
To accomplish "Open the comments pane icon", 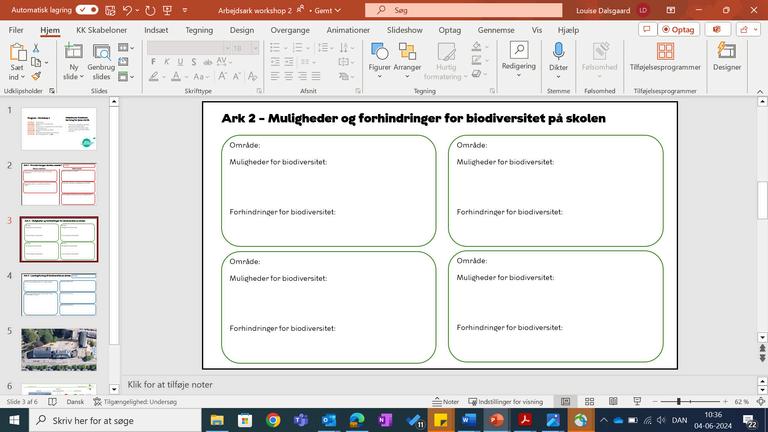I will coord(647,29).
